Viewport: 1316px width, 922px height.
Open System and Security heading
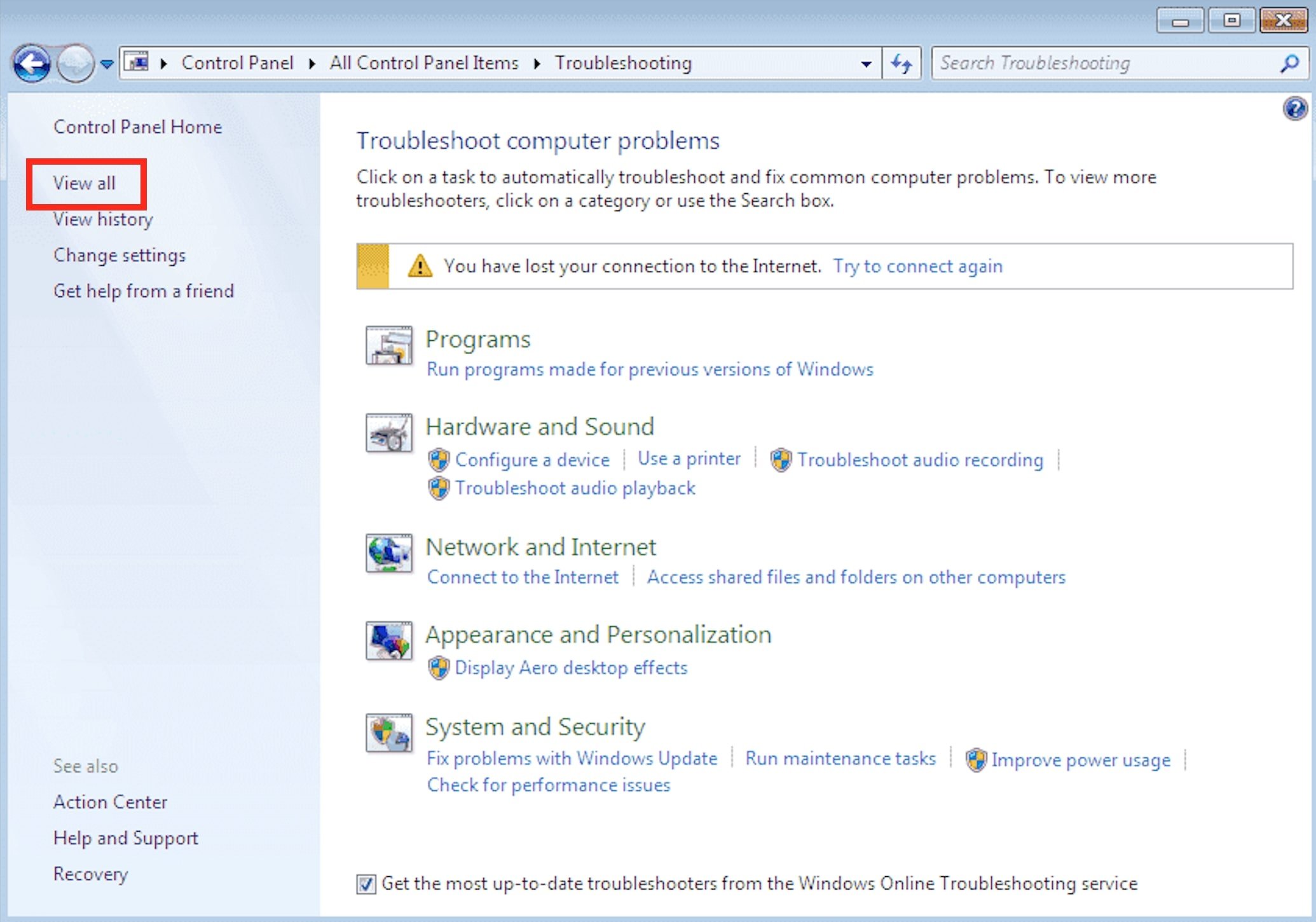pyautogui.click(x=535, y=727)
